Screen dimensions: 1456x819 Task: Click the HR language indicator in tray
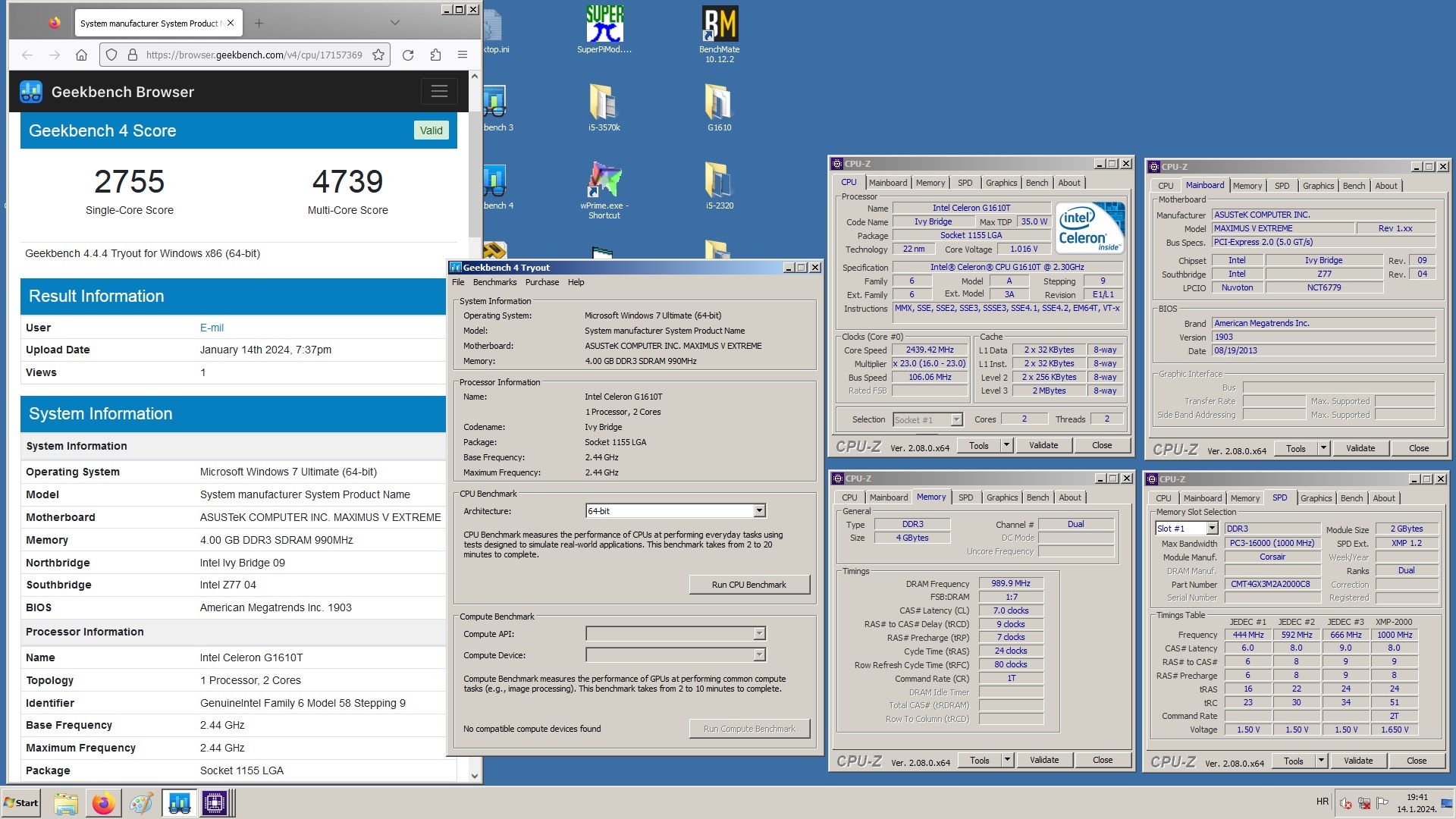1323,802
